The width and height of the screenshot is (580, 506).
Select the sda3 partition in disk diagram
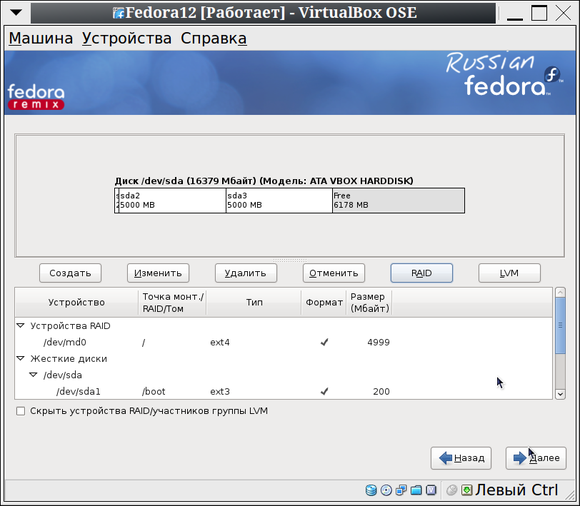[279, 200]
